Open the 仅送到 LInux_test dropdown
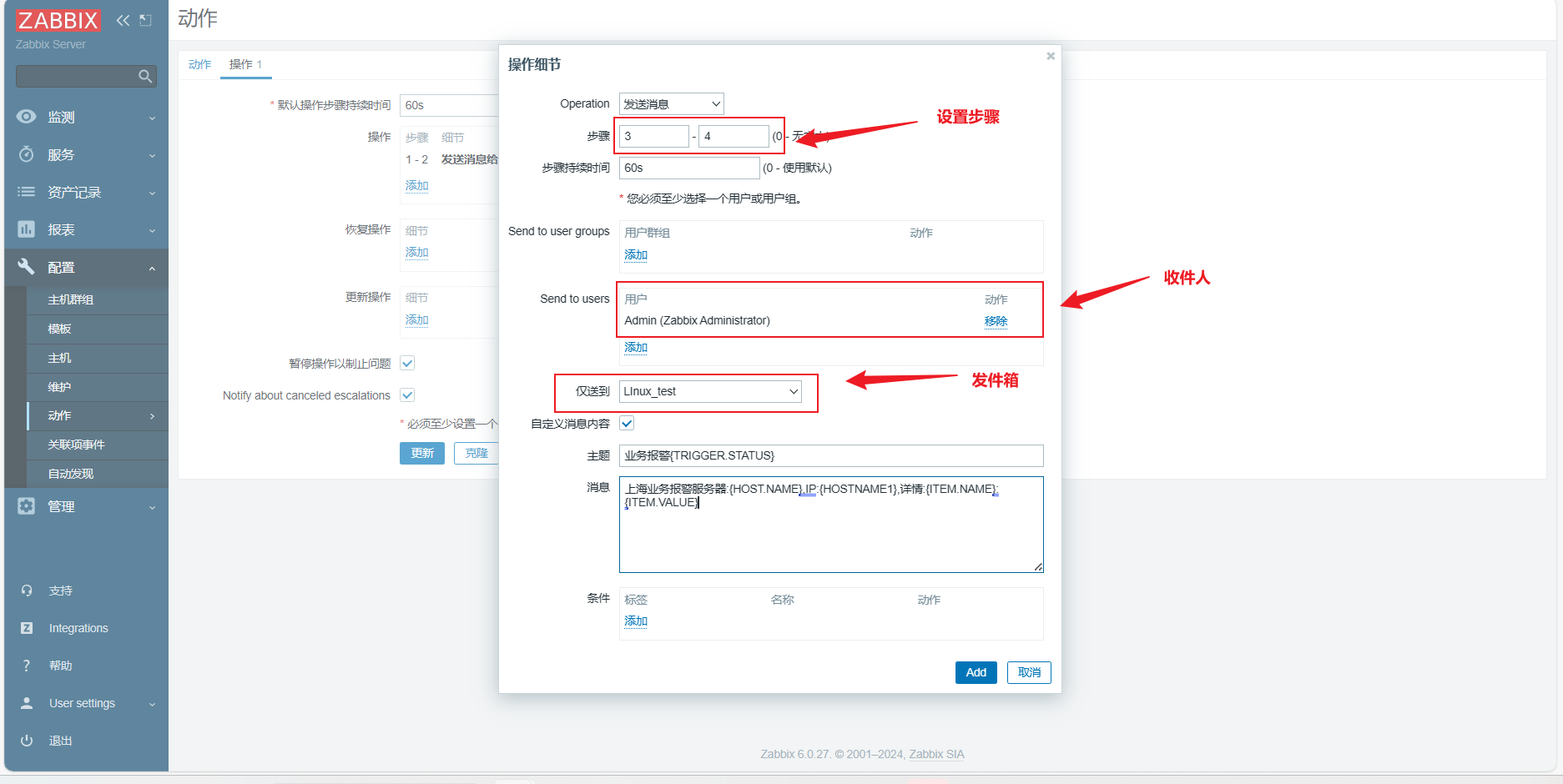The image size is (1563, 784). tap(710, 391)
